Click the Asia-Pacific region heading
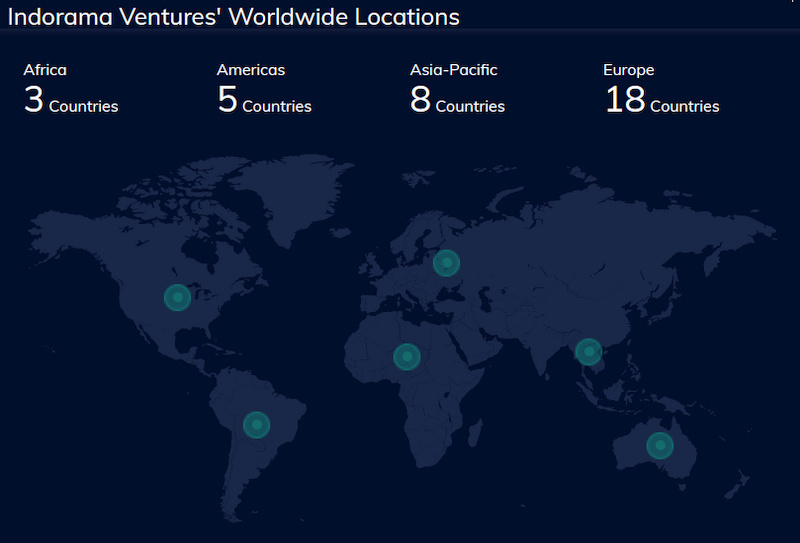800x543 pixels. click(454, 70)
